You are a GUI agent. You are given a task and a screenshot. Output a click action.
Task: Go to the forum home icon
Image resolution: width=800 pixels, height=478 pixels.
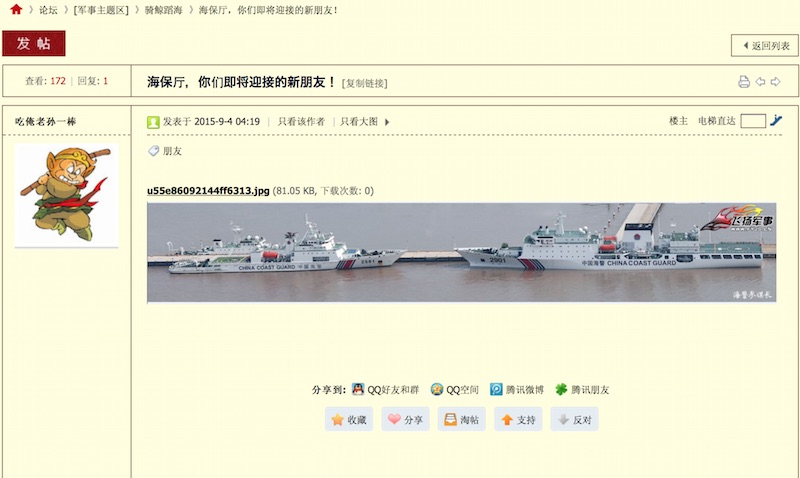pyautogui.click(x=16, y=9)
